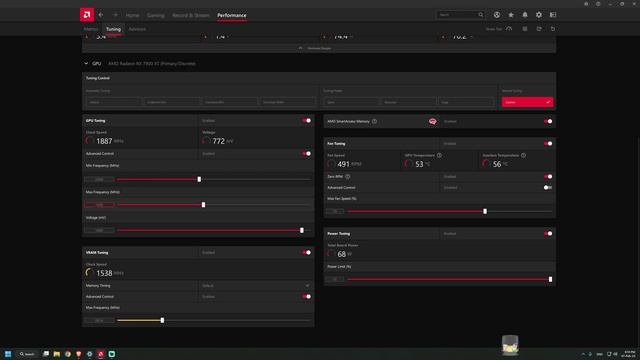Open the Record & Stream tab
The height and width of the screenshot is (360, 640).
pos(191,15)
